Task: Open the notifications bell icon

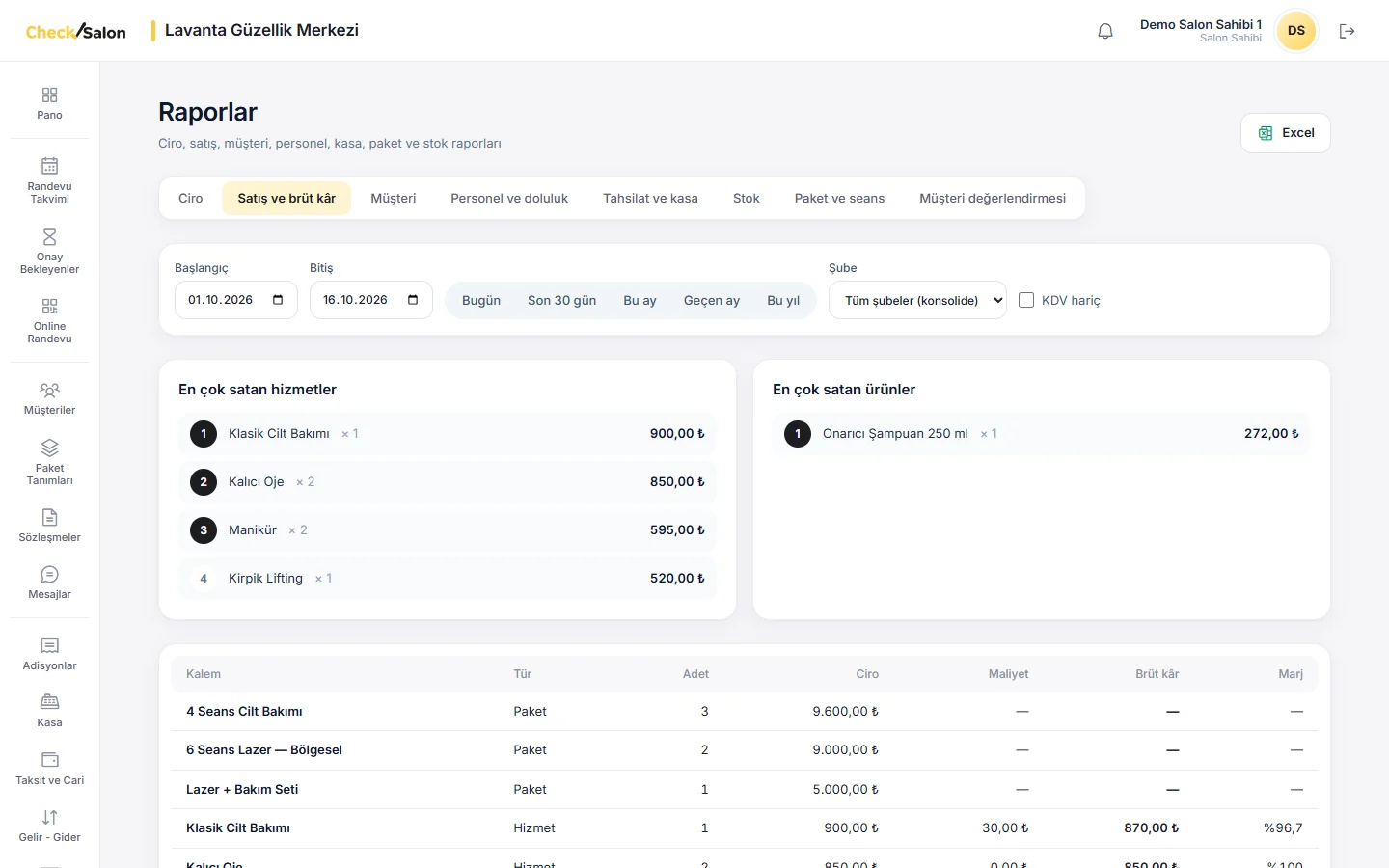Action: (1105, 31)
